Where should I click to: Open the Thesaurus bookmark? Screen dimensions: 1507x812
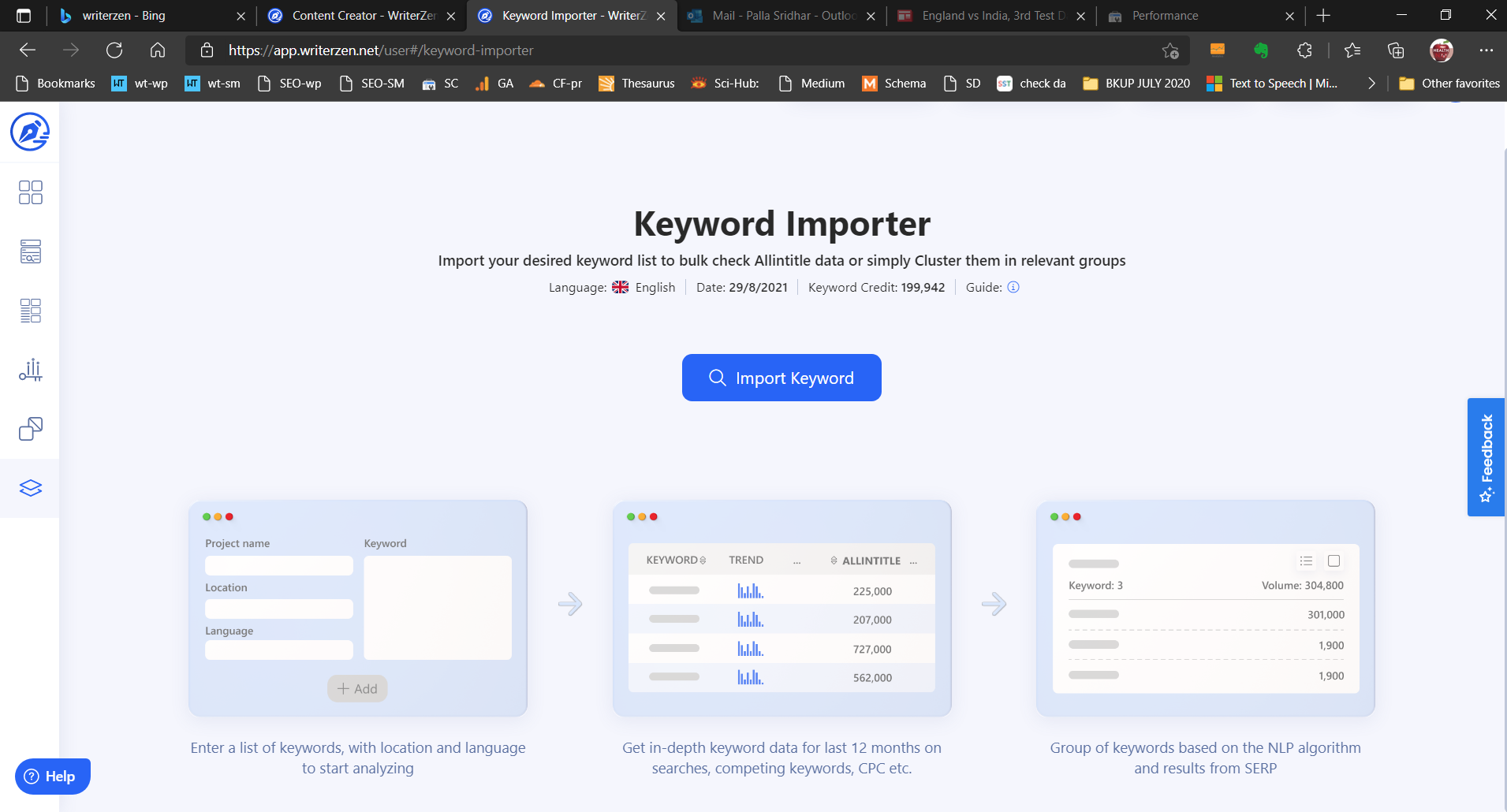(x=636, y=84)
